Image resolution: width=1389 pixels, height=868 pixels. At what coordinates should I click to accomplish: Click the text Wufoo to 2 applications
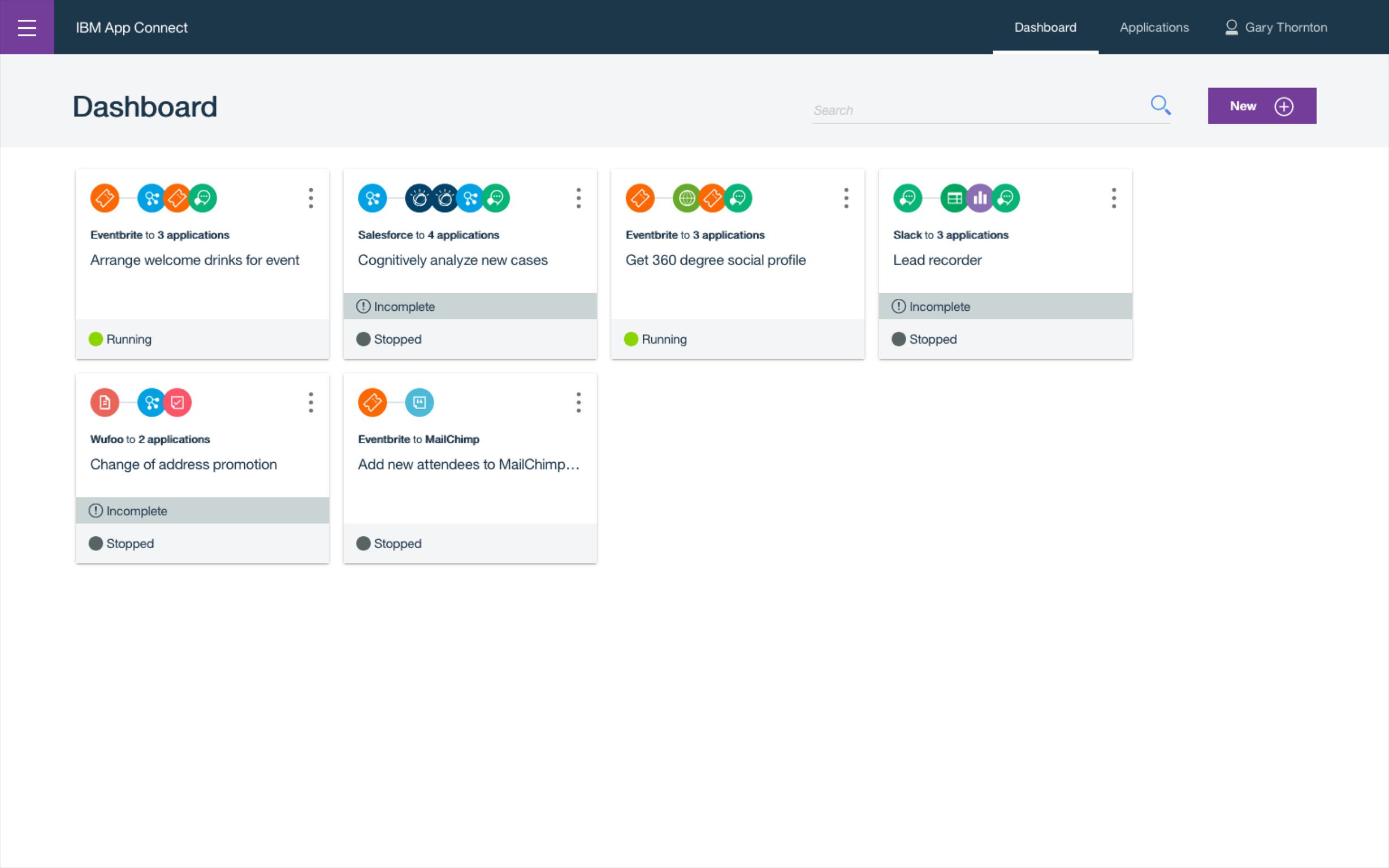pos(150,439)
